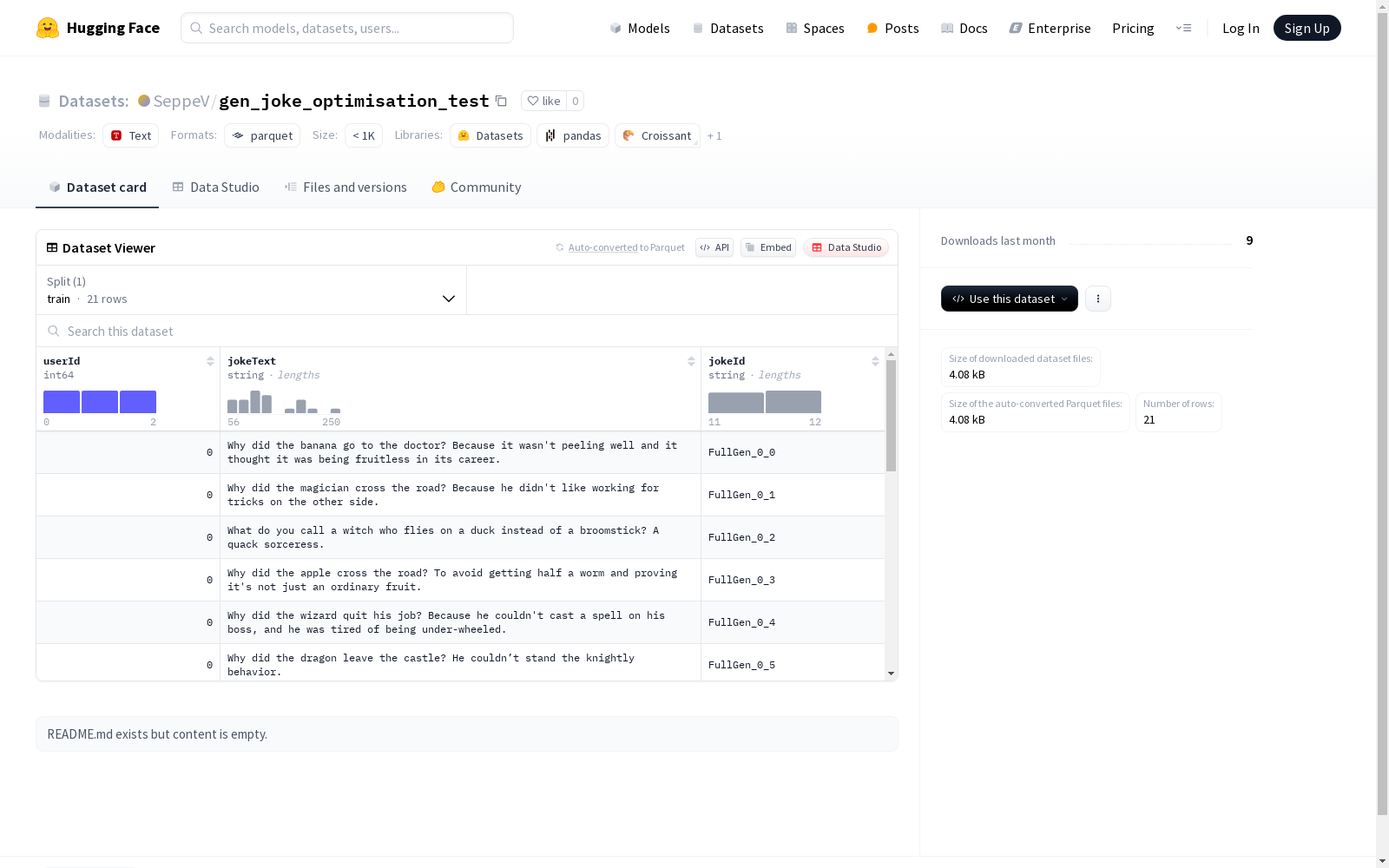Open the Use this dataset dropdown
This screenshot has width=1389, height=868.
pyautogui.click(x=1010, y=299)
